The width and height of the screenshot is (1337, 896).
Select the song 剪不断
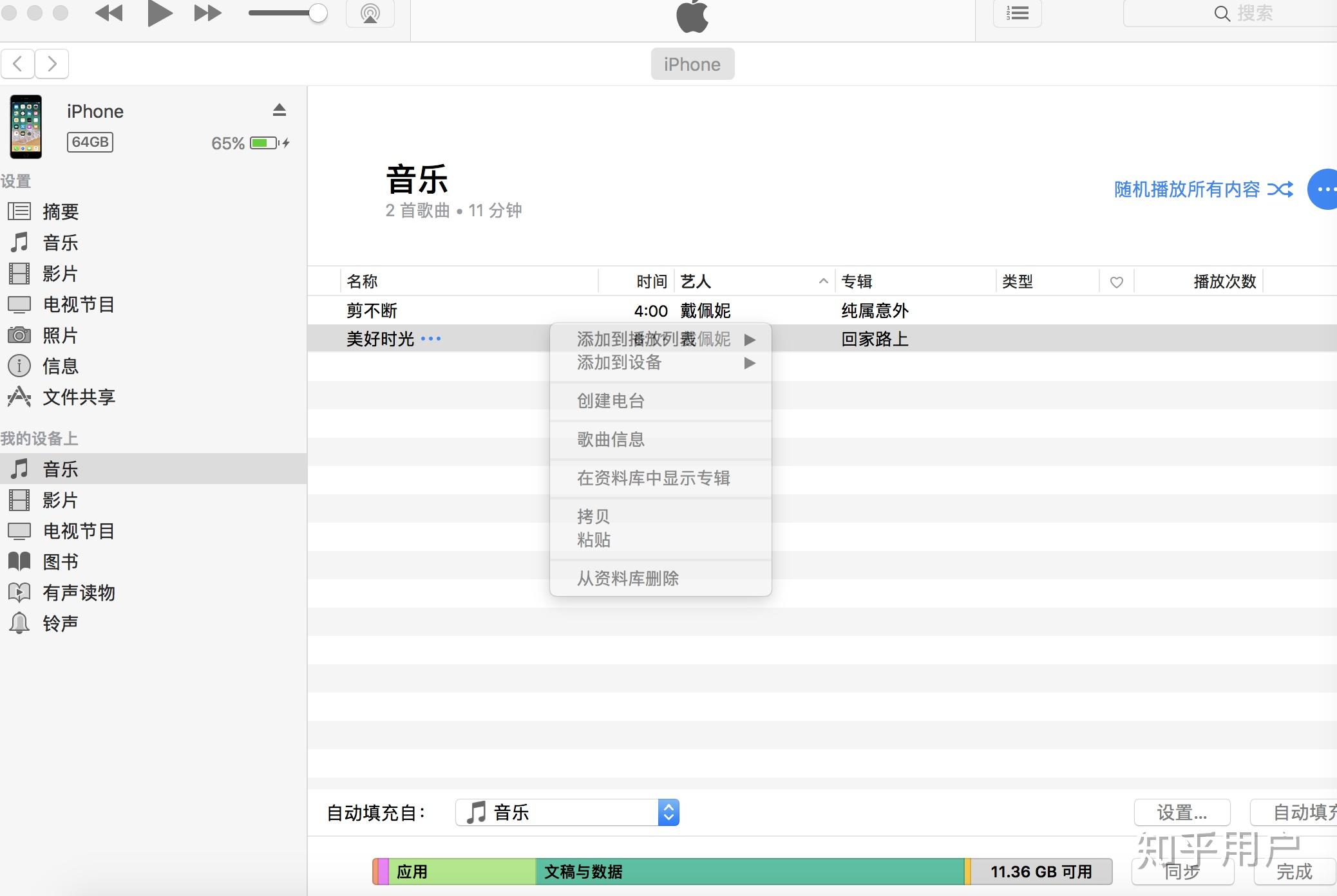(x=372, y=310)
